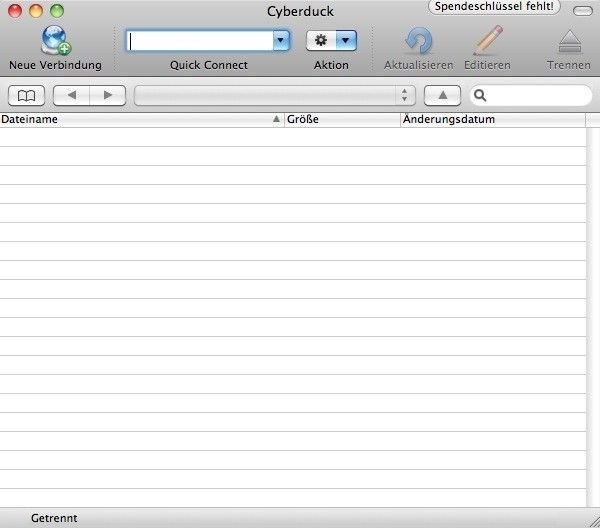Click the Trennen eject icon
This screenshot has height=528, width=600.
(569, 41)
